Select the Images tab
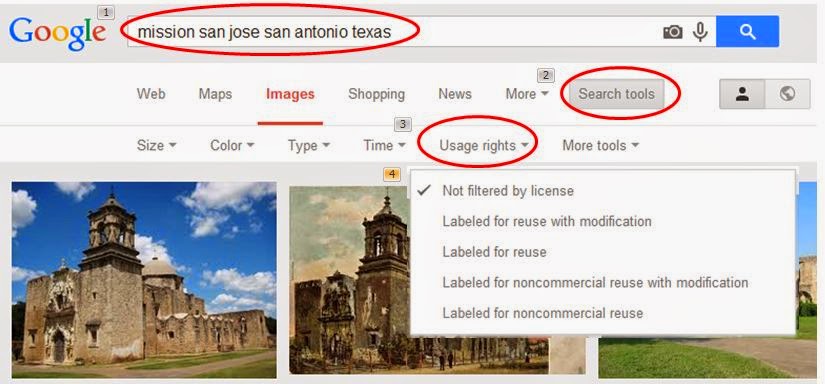The height and width of the screenshot is (384, 825). [290, 94]
